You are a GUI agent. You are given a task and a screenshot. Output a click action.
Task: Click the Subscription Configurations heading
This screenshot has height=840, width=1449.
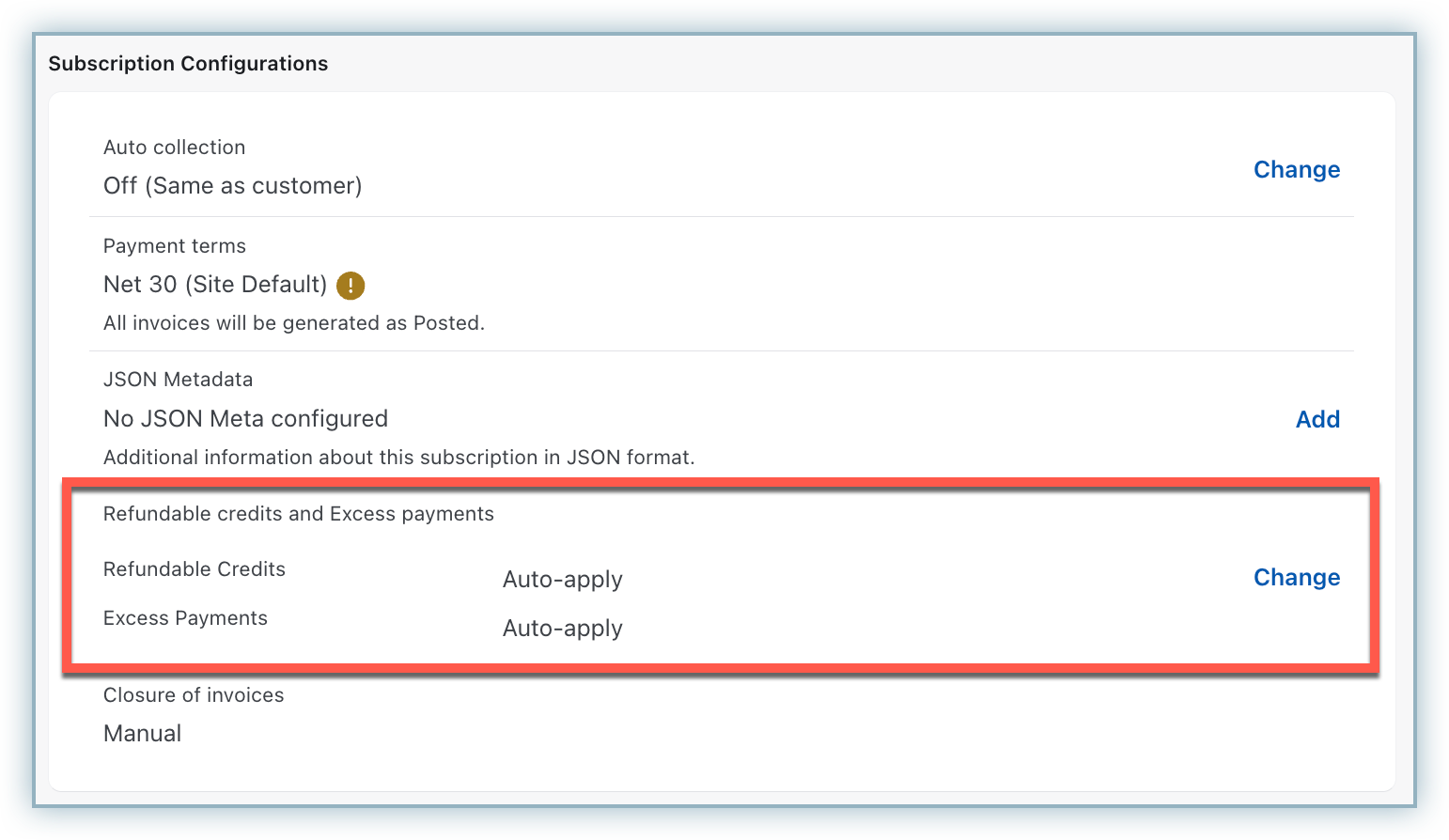coord(188,64)
